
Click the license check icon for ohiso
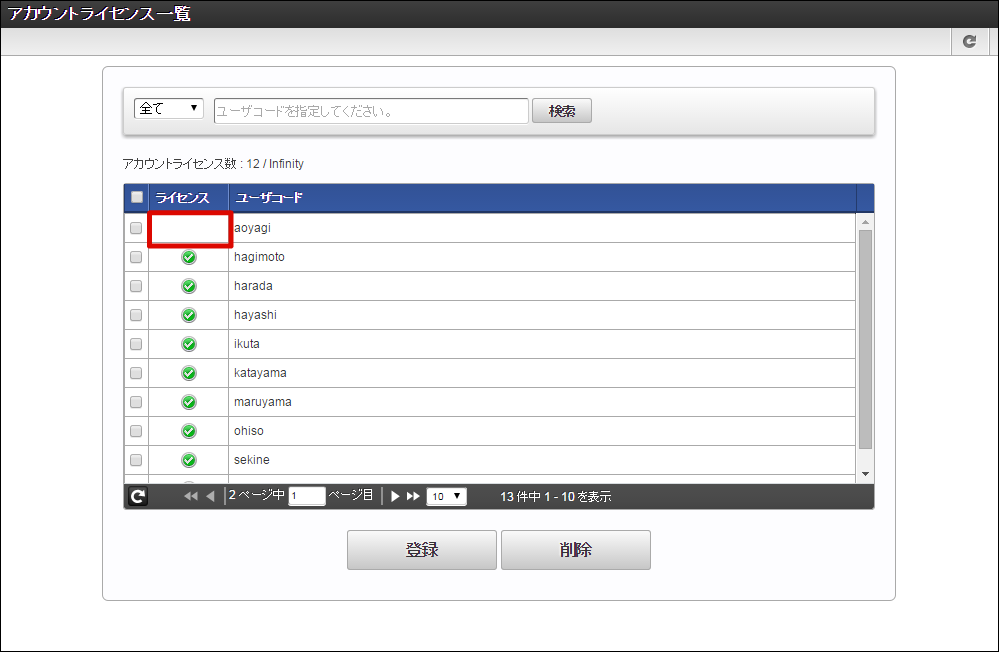point(189,431)
